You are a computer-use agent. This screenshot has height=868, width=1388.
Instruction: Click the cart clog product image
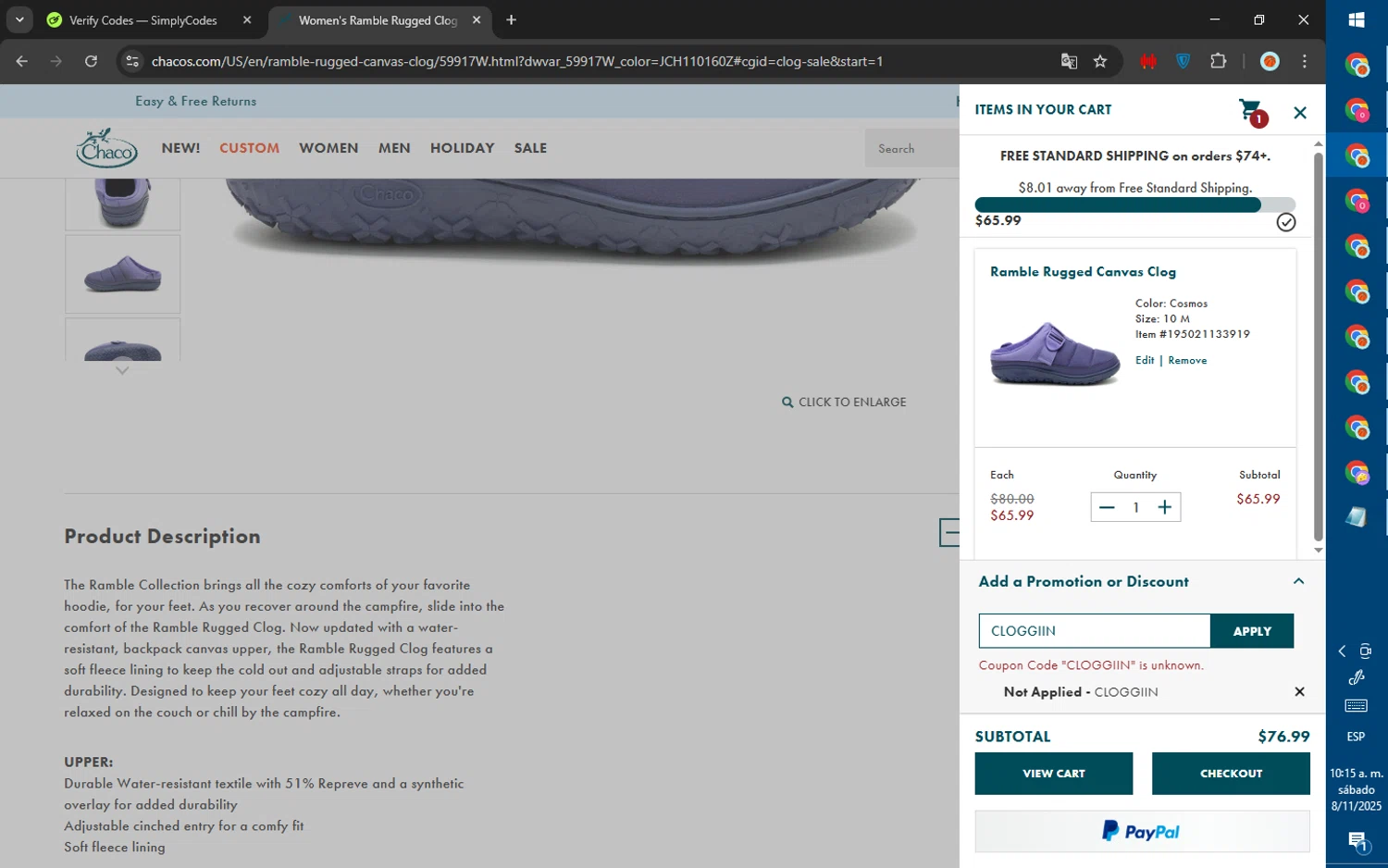(x=1055, y=353)
